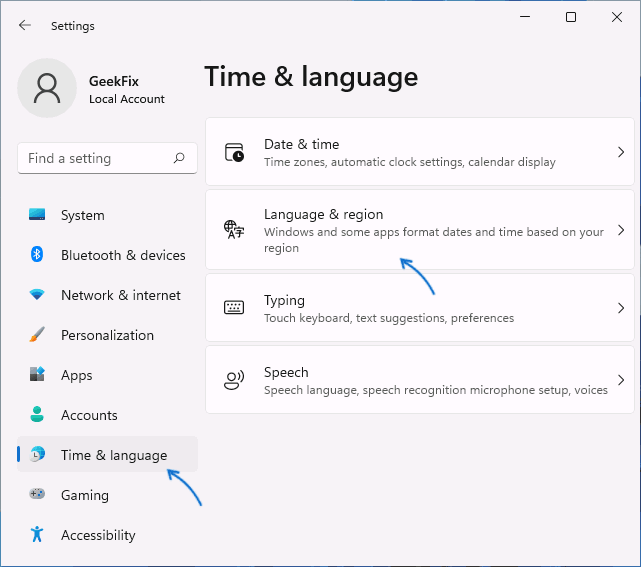Click 'Time zones, automatic clock settings' description
Image resolution: width=641 pixels, height=567 pixels.
coord(410,162)
